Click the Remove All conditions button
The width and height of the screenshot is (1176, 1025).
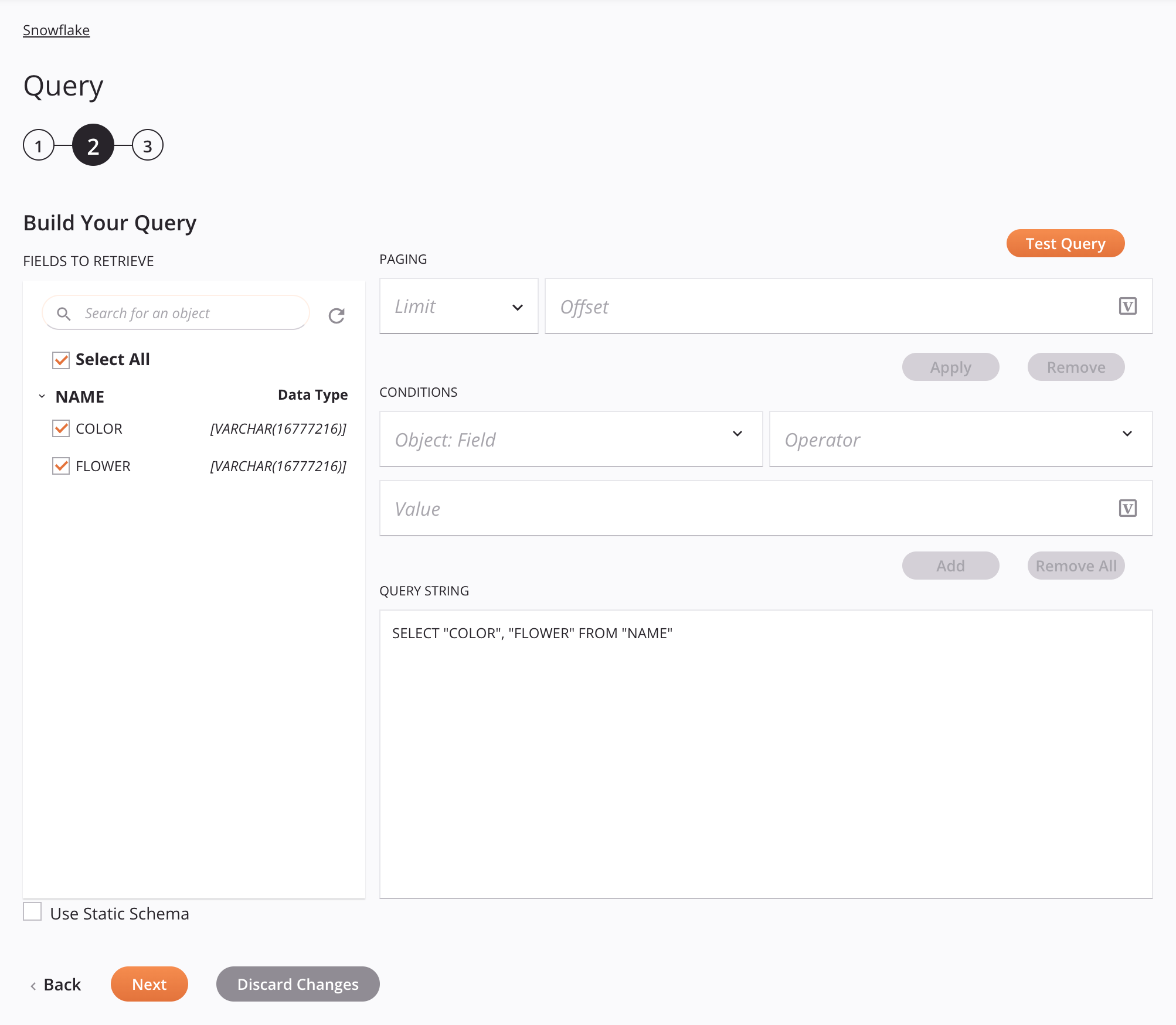coord(1074,565)
